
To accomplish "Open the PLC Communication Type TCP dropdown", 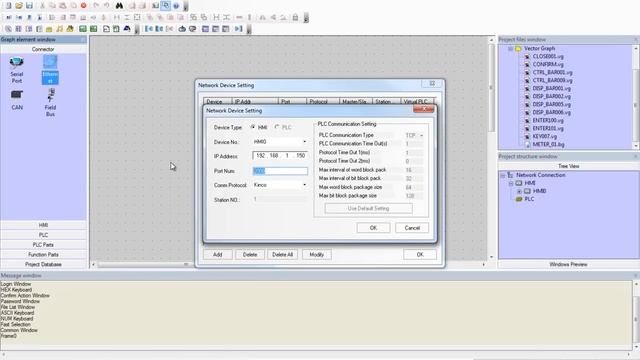I will [421, 135].
